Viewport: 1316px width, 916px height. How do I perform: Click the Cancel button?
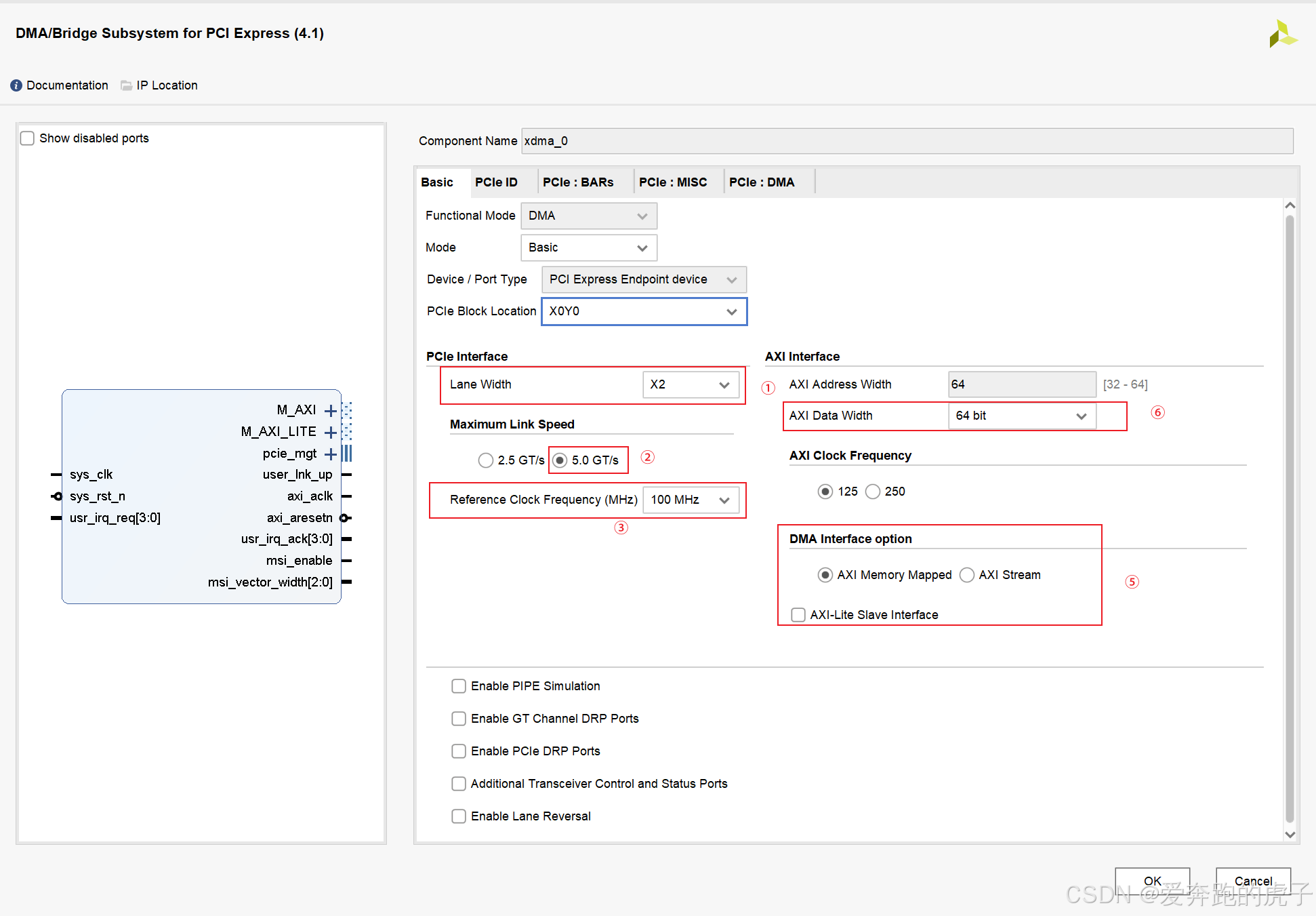point(1252,881)
